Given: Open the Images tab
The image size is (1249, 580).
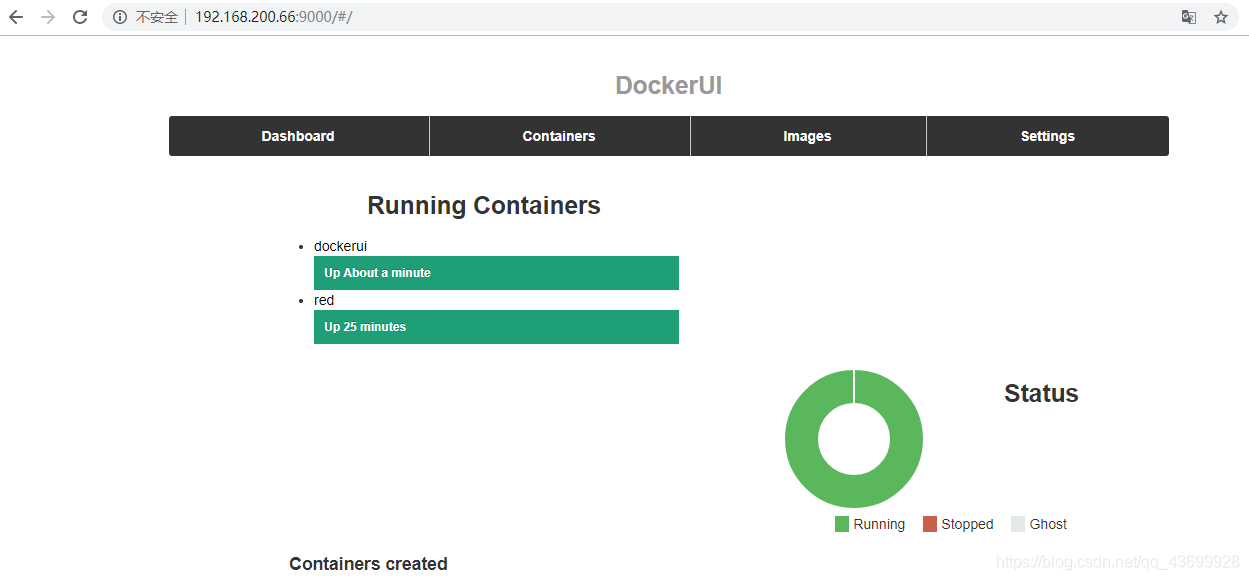Looking at the screenshot, I should [808, 136].
